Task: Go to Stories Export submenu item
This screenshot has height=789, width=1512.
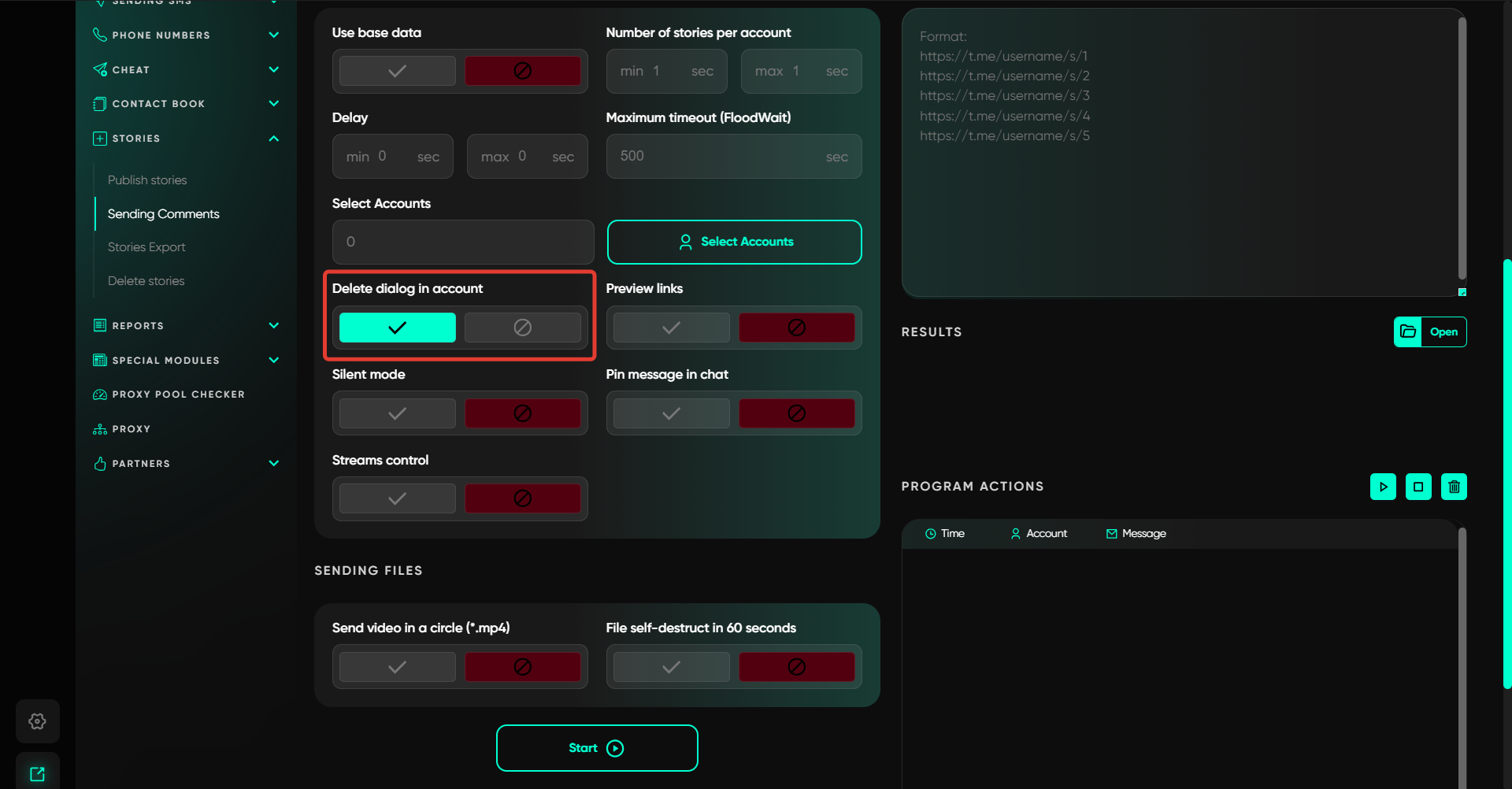Action: coord(146,247)
